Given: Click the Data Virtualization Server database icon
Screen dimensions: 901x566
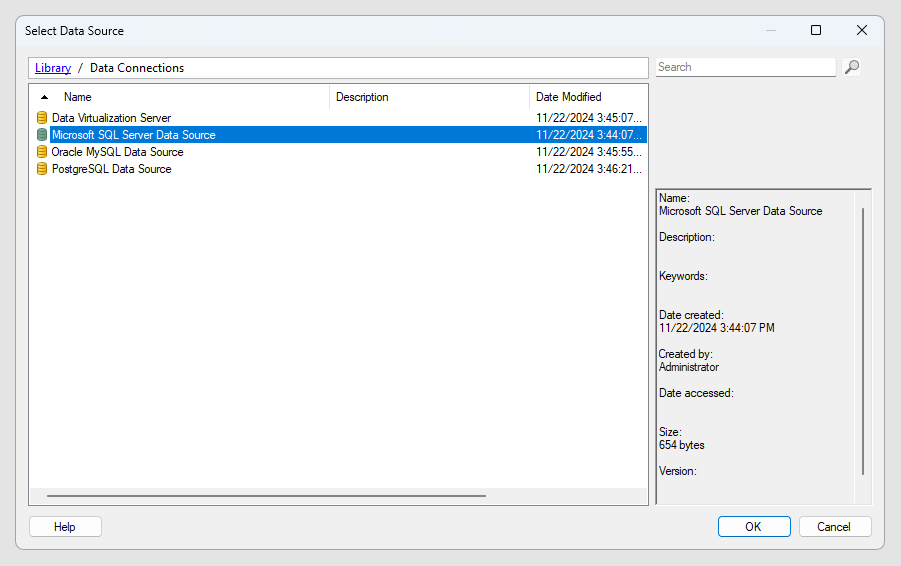Looking at the screenshot, I should click(41, 118).
